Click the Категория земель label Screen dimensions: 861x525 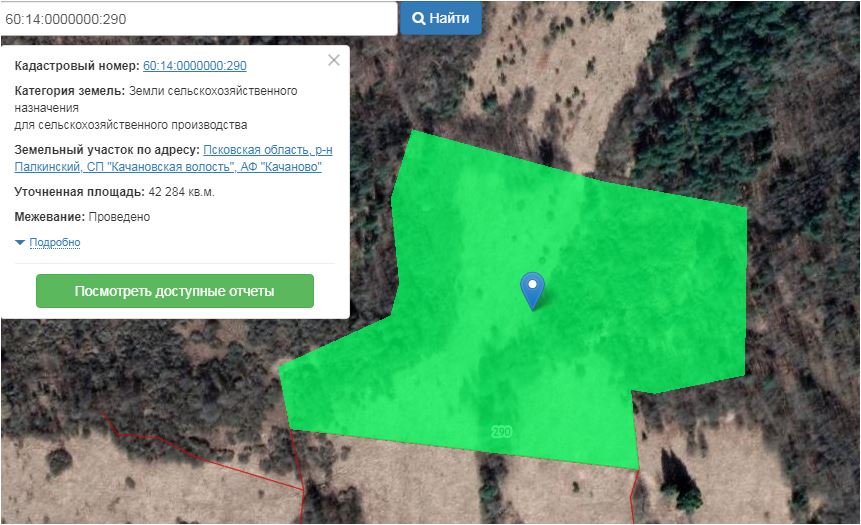69,91
